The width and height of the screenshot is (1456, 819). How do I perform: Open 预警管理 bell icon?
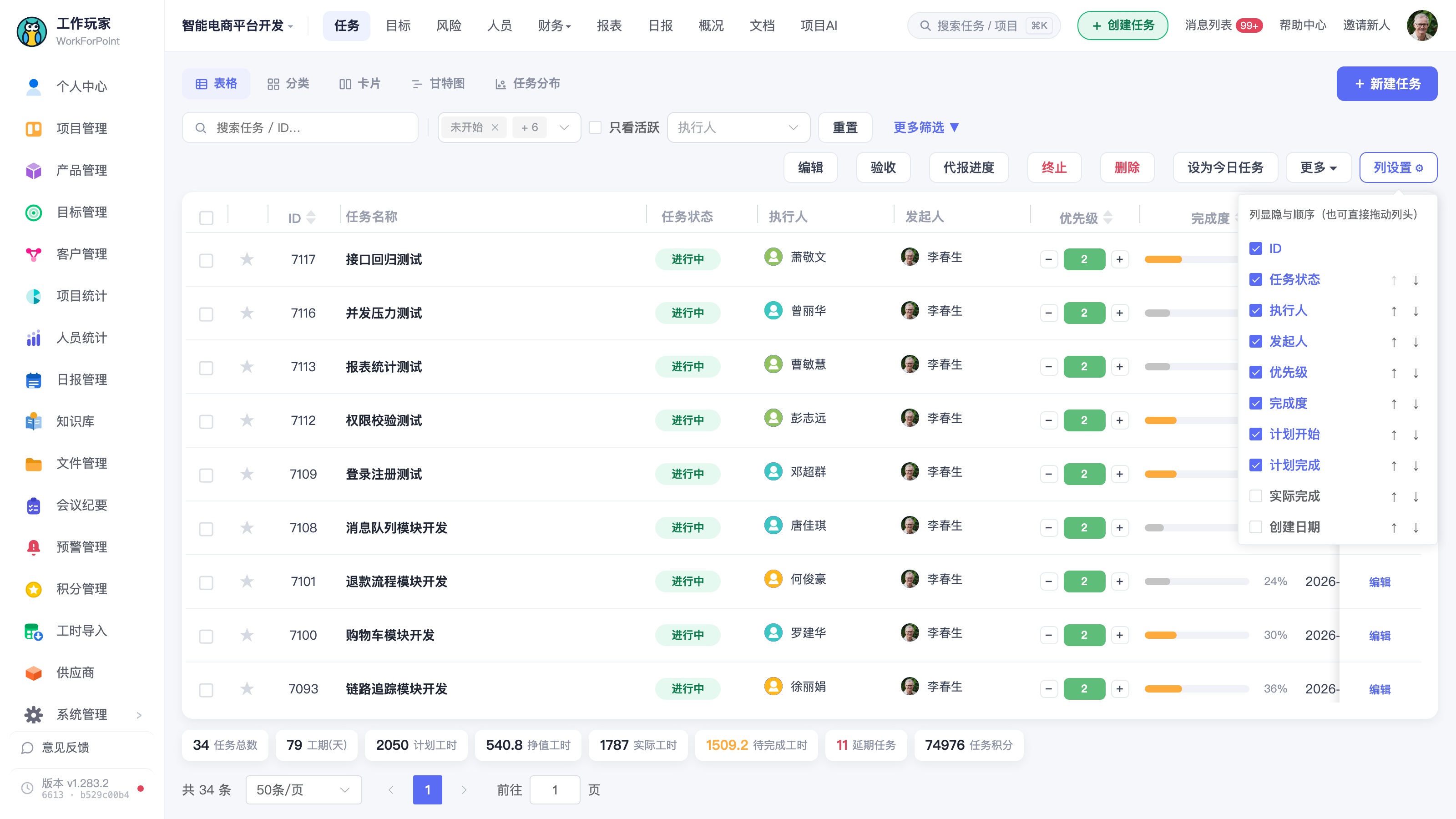point(33,546)
